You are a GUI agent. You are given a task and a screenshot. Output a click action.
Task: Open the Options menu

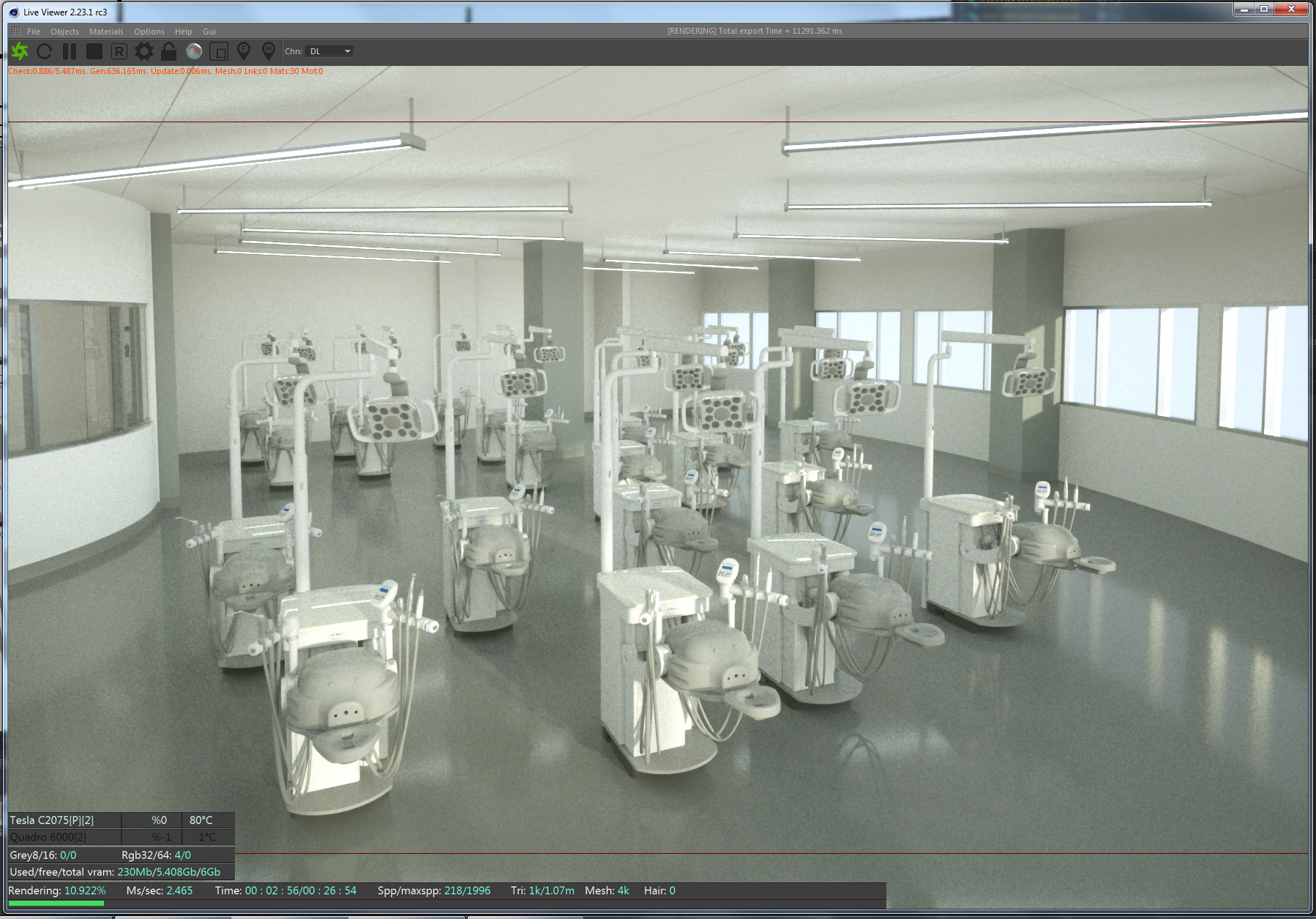click(x=149, y=31)
